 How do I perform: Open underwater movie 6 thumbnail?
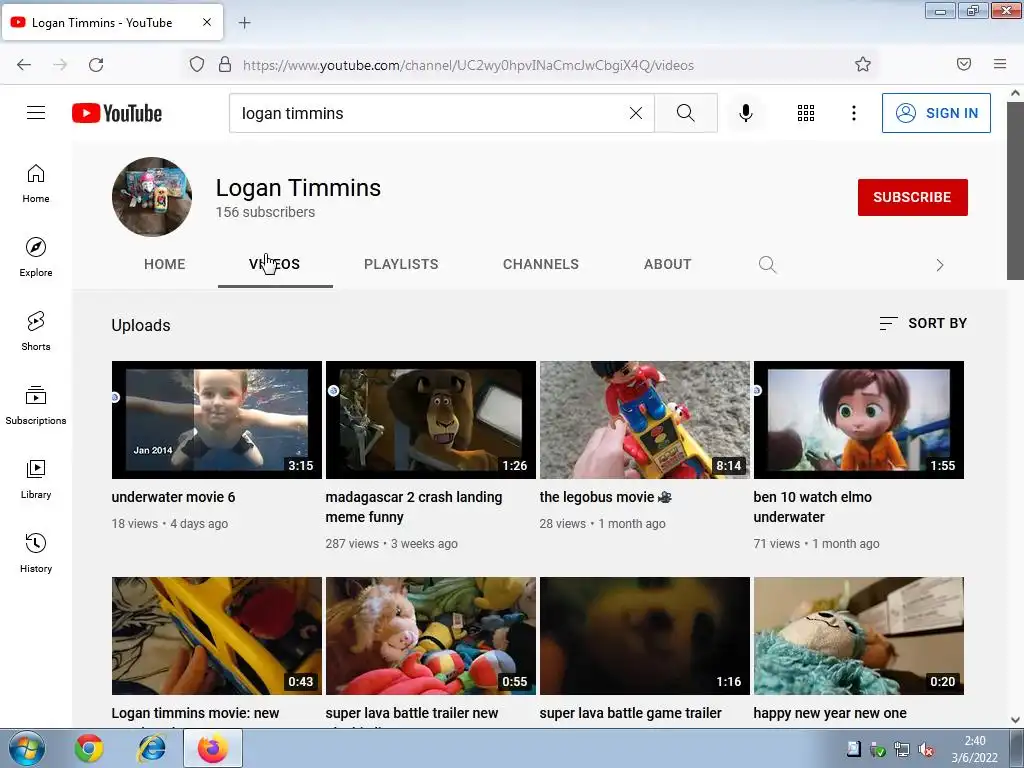pos(217,420)
